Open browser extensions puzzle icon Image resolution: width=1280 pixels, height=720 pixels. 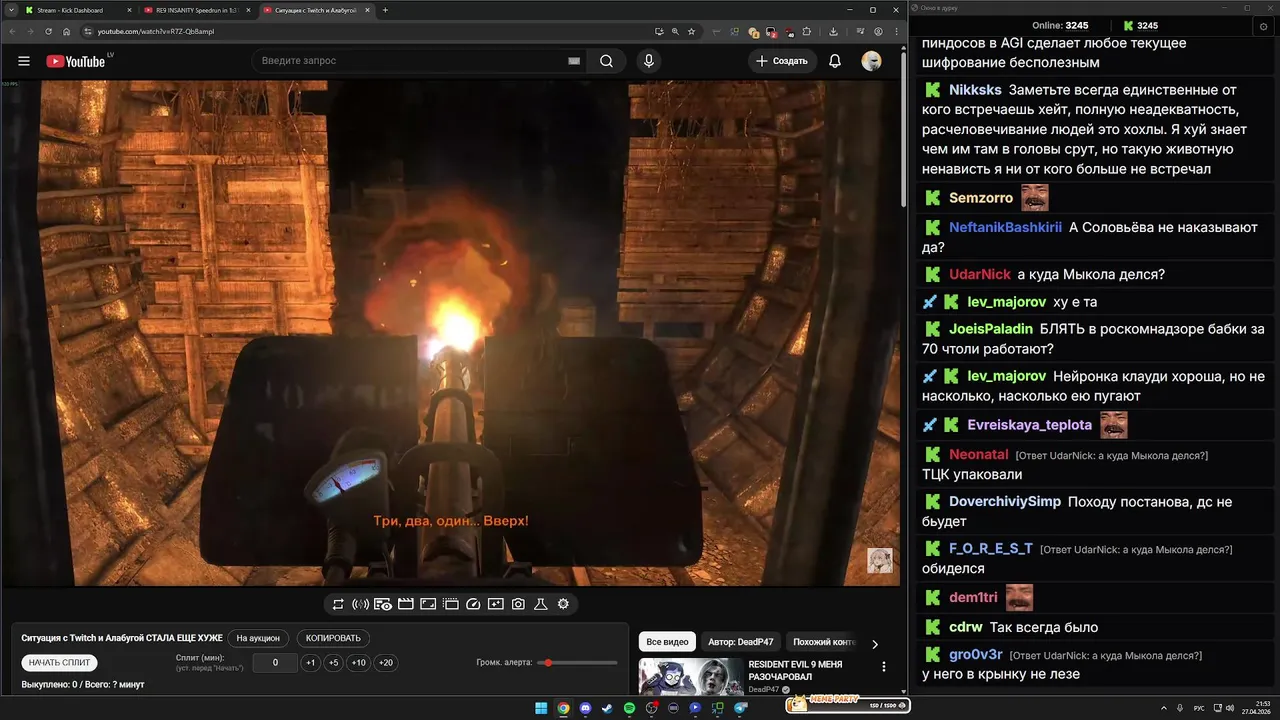(x=807, y=31)
